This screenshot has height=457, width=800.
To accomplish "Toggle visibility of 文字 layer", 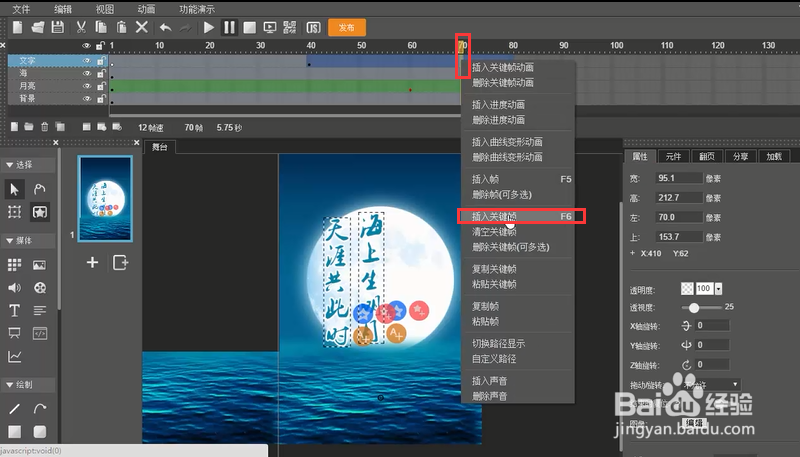I will [87, 61].
